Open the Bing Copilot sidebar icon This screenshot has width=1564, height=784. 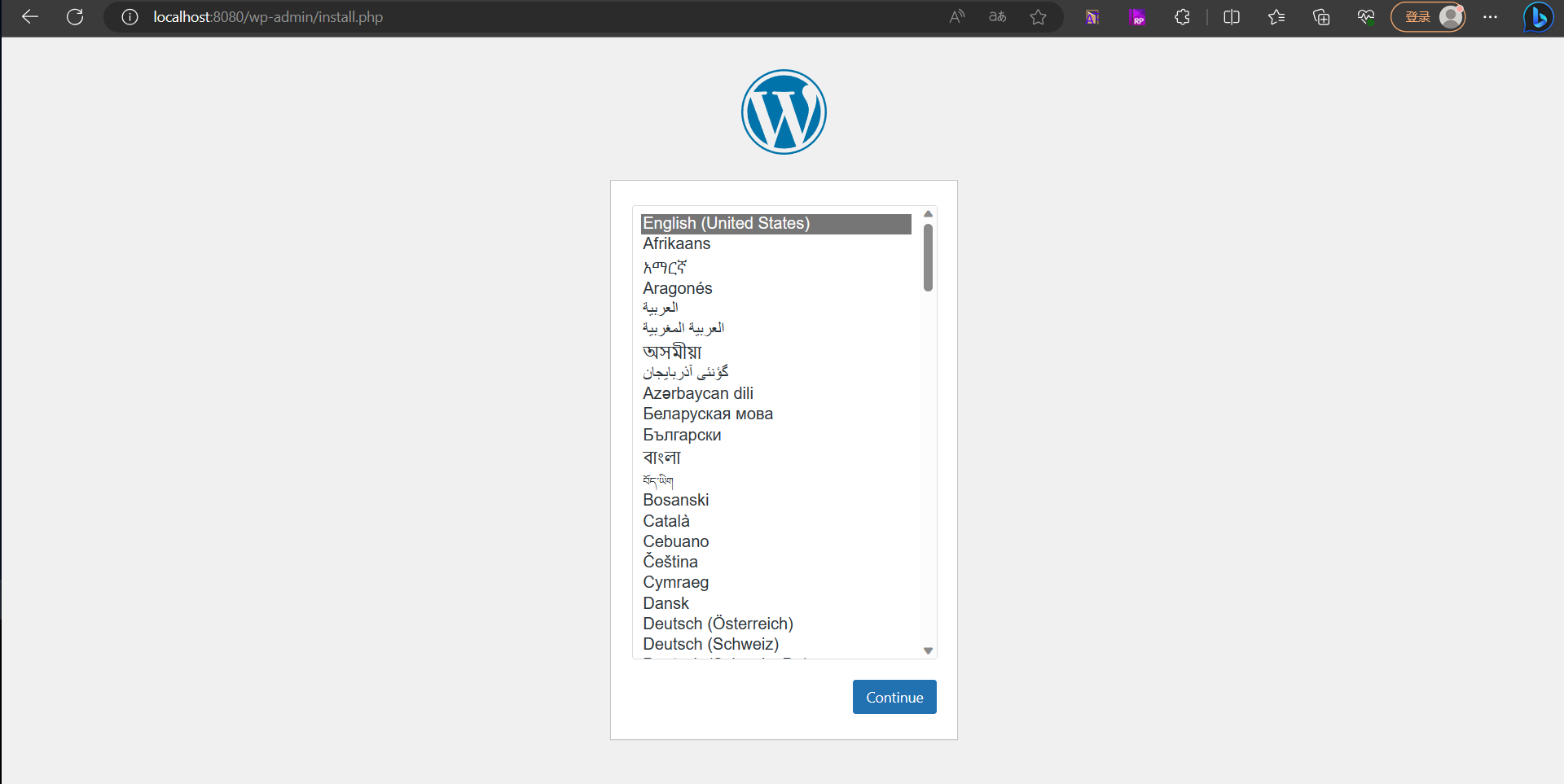[x=1538, y=17]
